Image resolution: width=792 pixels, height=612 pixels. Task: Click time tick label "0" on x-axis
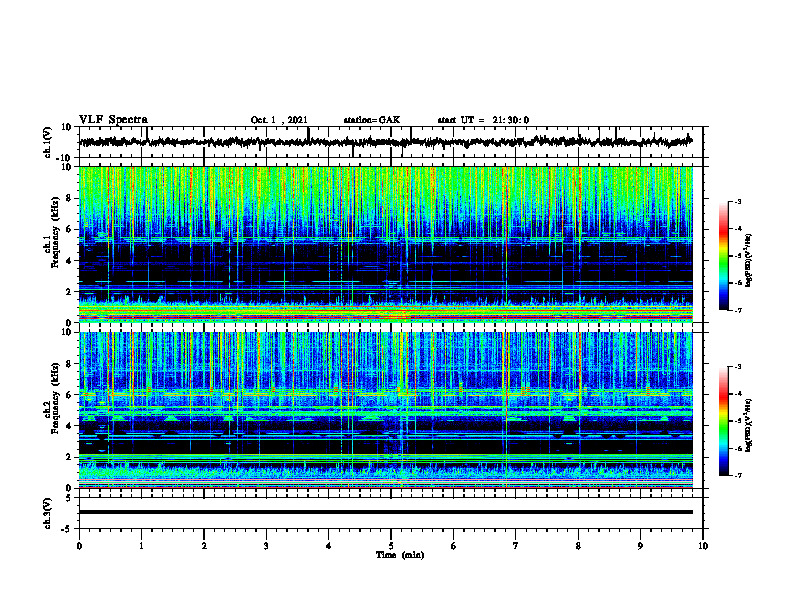pos(79,546)
